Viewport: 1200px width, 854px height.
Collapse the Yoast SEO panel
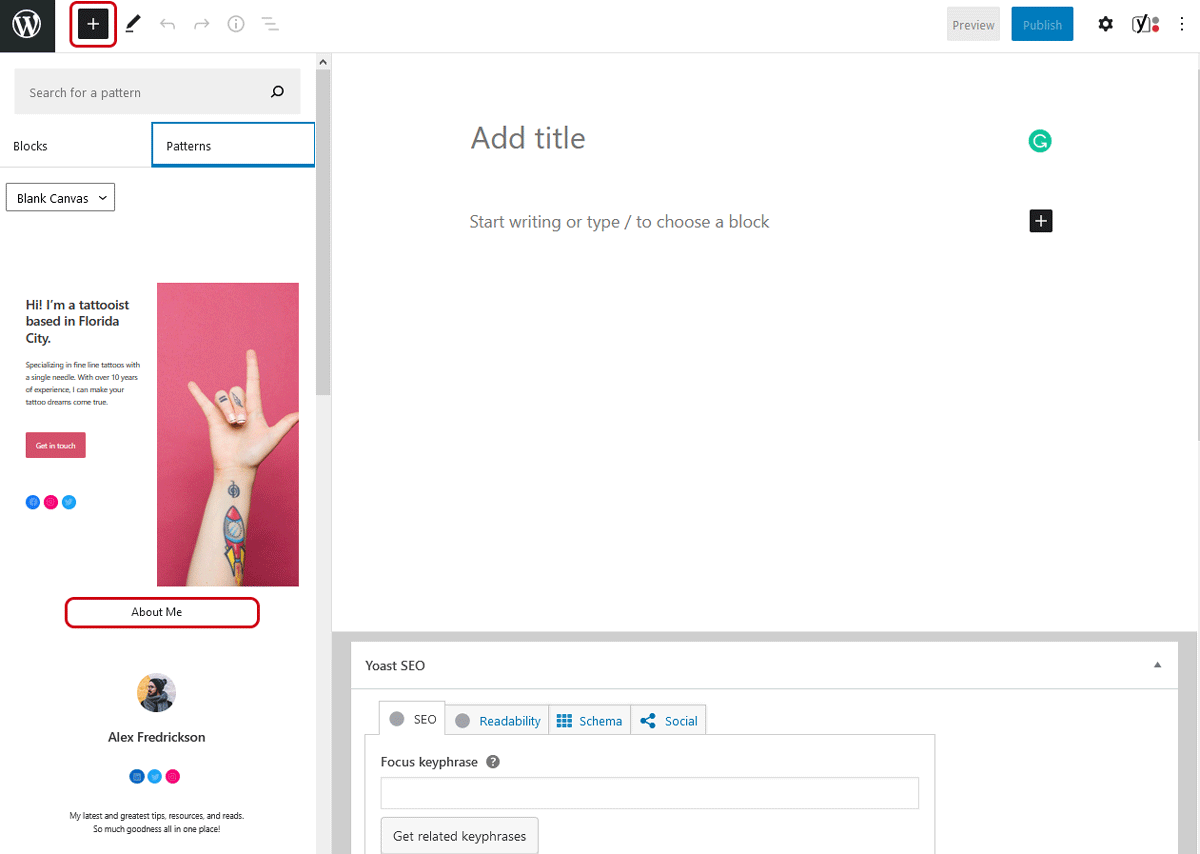(1157, 665)
